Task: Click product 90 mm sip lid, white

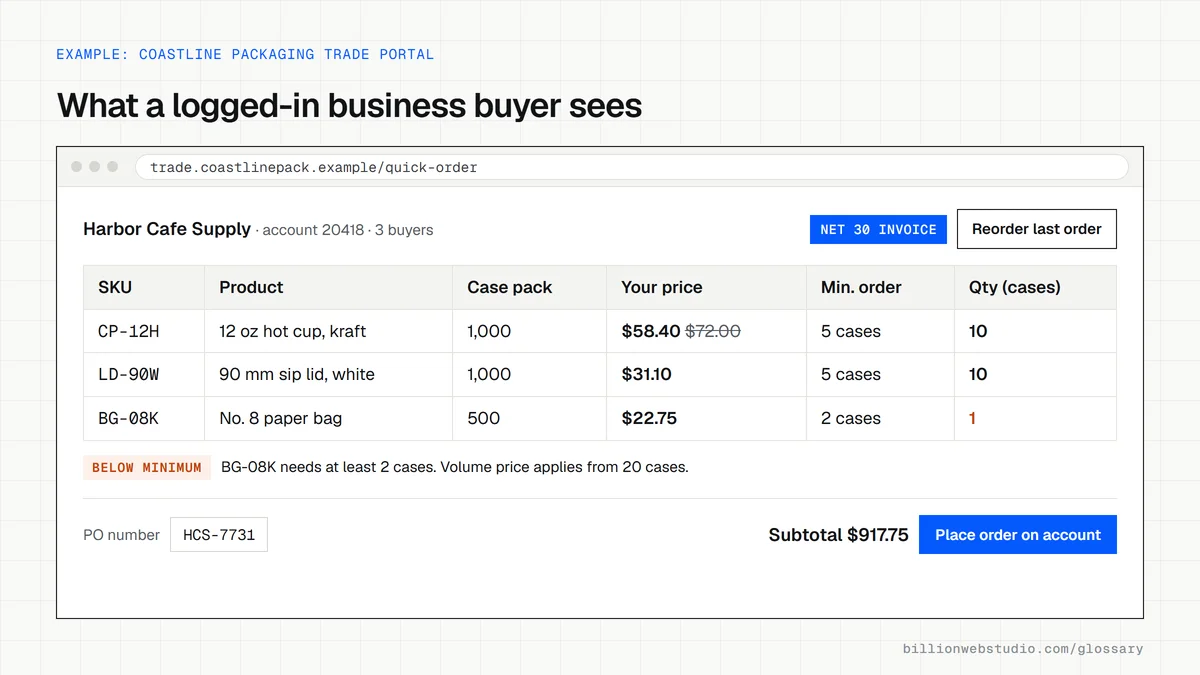Action: coord(297,374)
